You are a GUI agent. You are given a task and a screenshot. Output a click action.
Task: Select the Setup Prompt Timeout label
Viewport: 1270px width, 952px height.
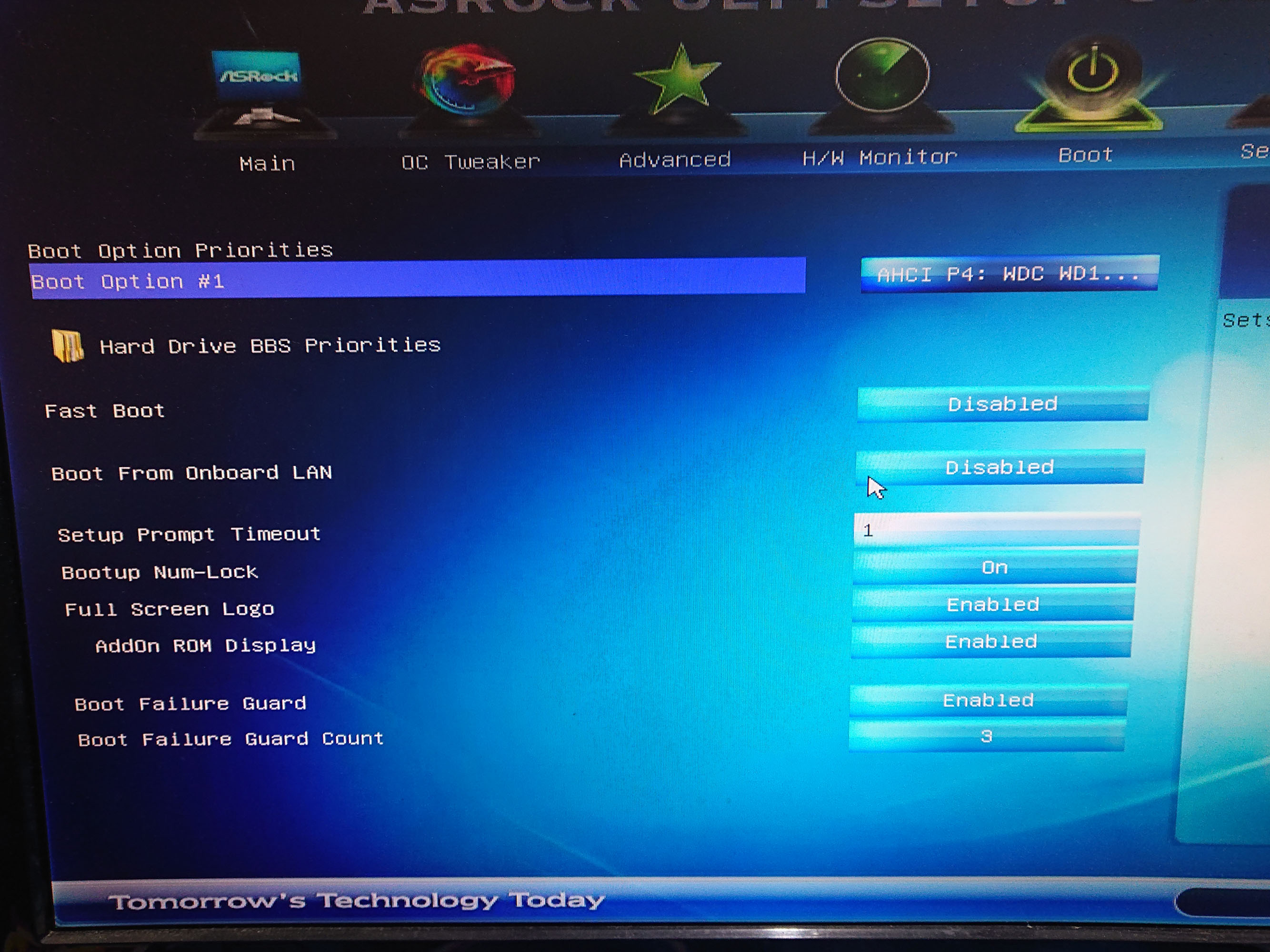point(189,535)
